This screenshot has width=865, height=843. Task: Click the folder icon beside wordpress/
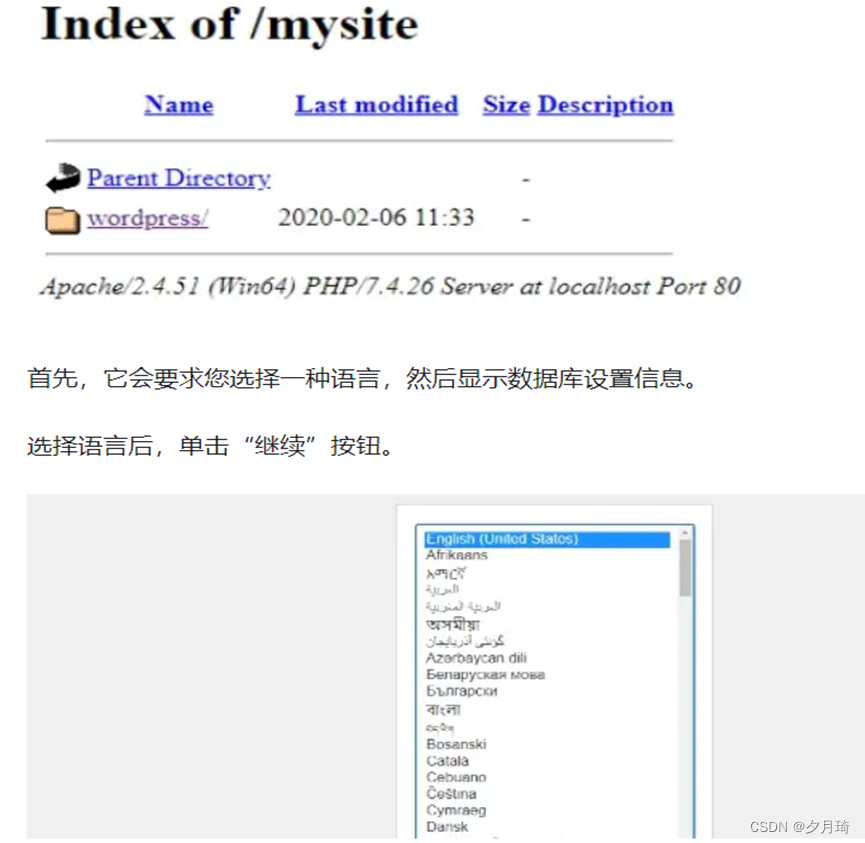click(61, 218)
